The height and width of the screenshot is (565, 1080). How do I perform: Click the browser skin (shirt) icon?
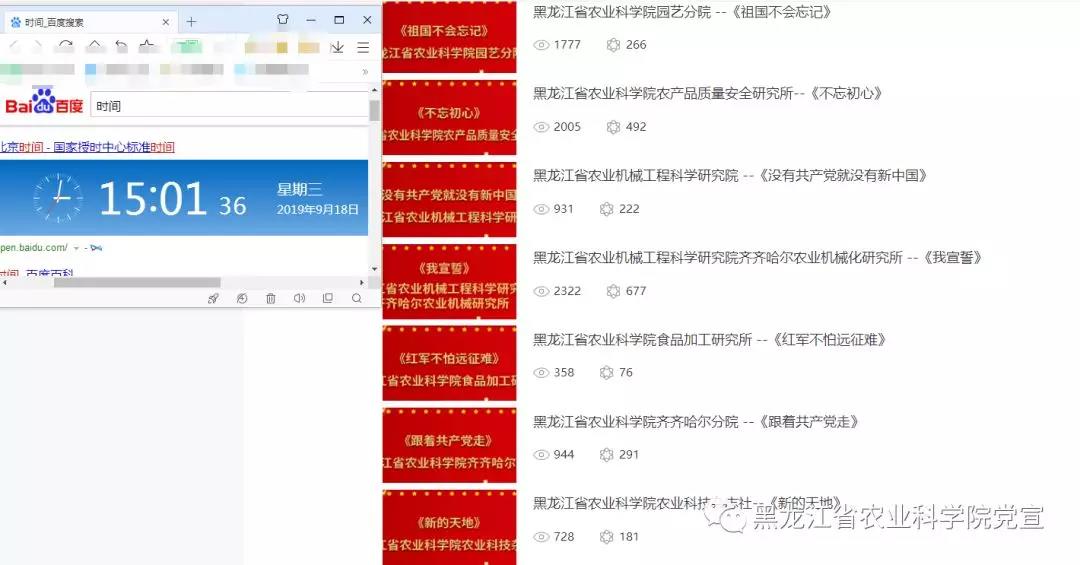(283, 20)
